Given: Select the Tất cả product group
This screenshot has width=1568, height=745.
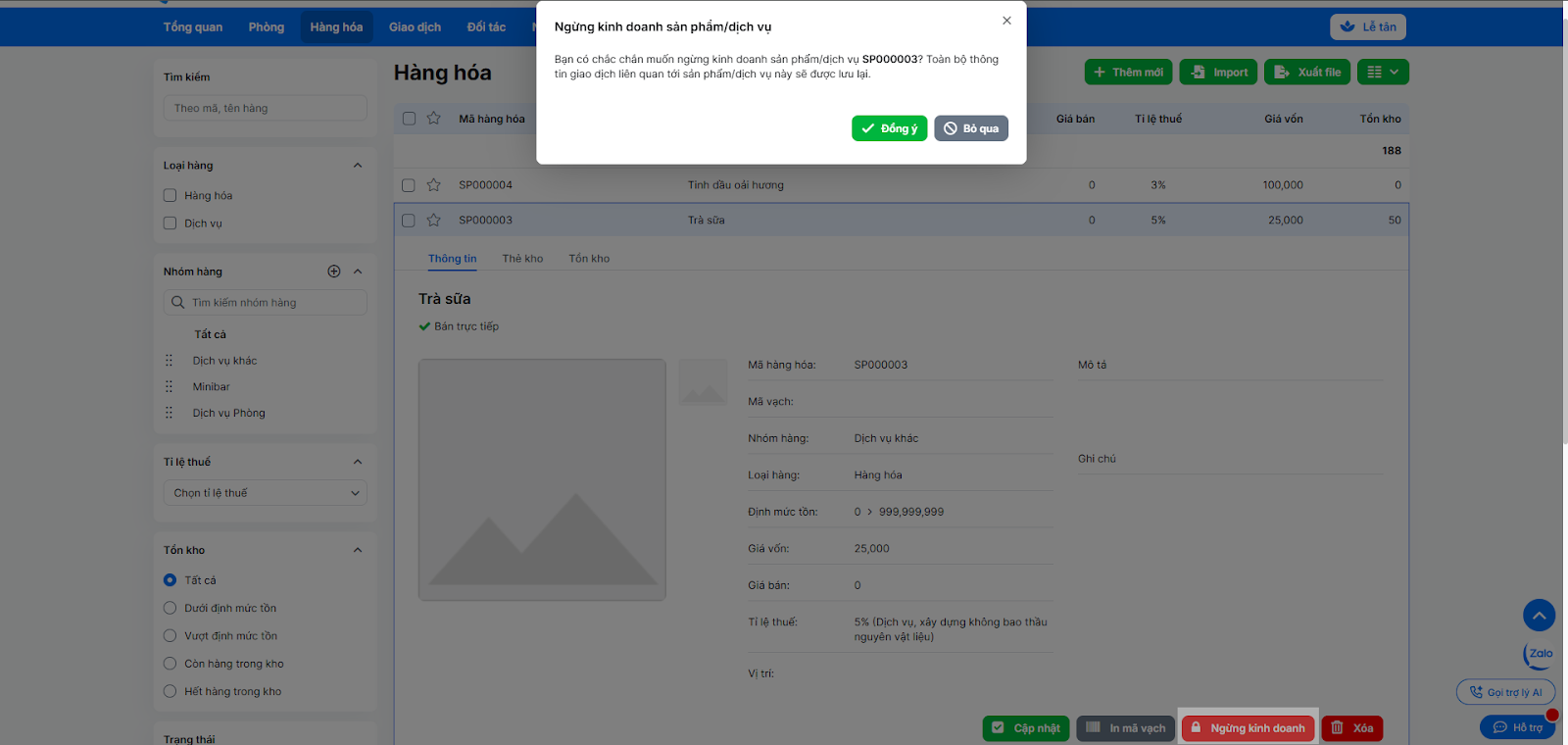Looking at the screenshot, I should 210,334.
